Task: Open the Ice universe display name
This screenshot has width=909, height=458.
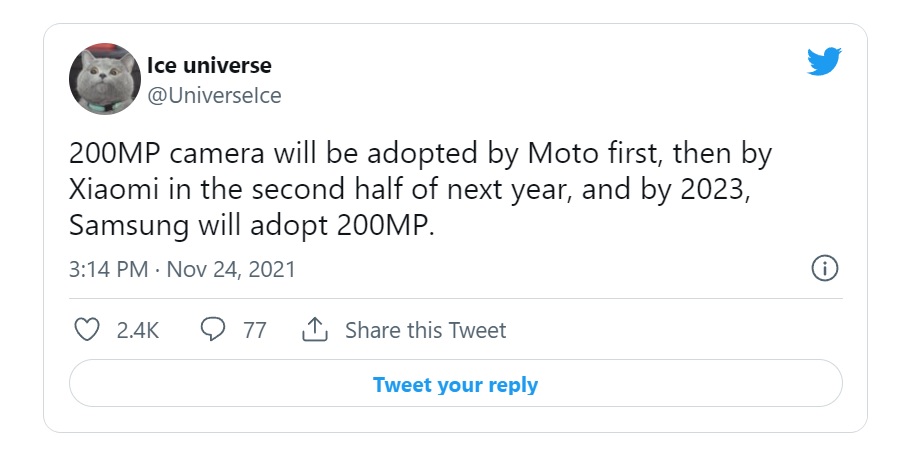Action: tap(209, 66)
